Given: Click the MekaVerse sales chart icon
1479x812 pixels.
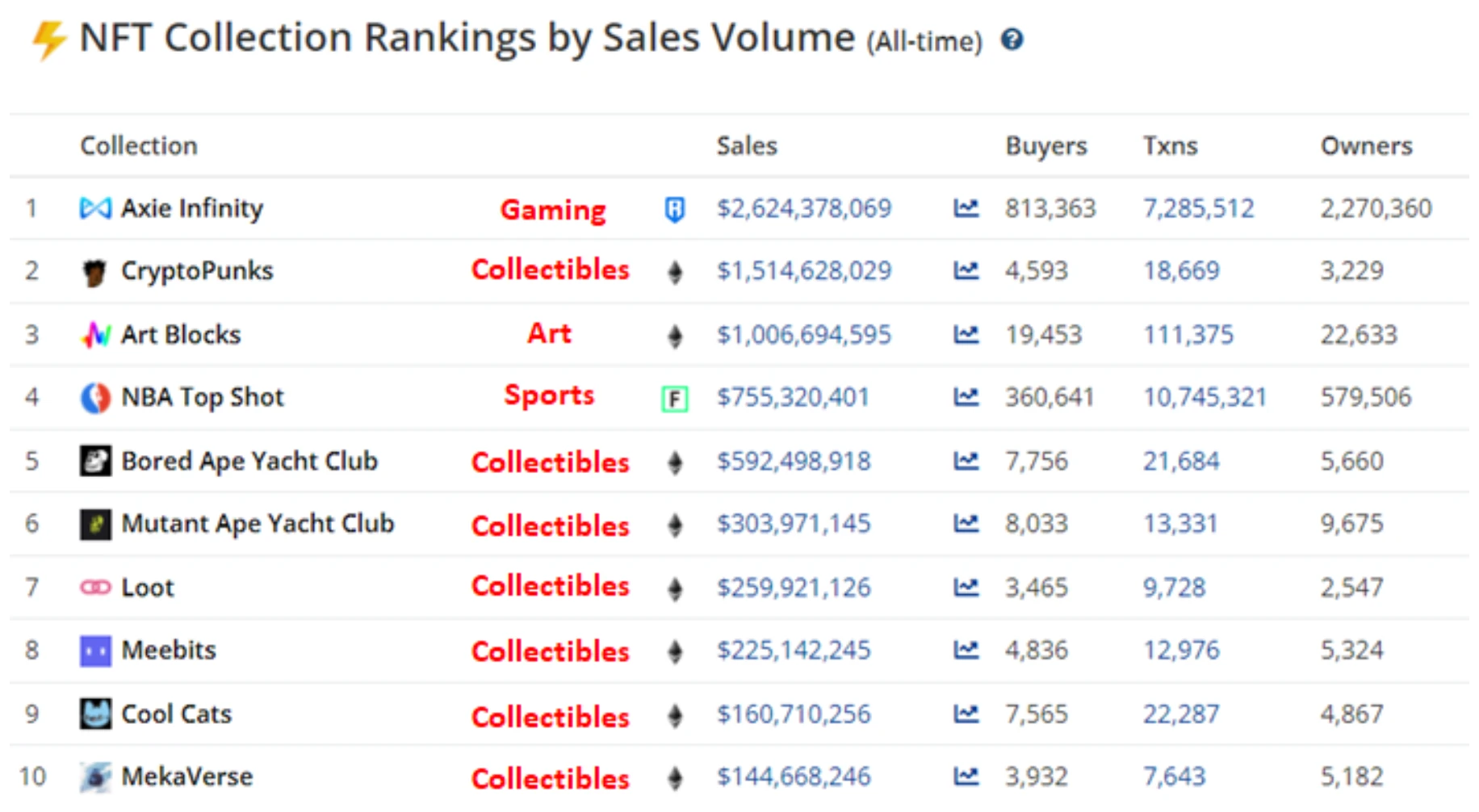Looking at the screenshot, I should point(966,776).
